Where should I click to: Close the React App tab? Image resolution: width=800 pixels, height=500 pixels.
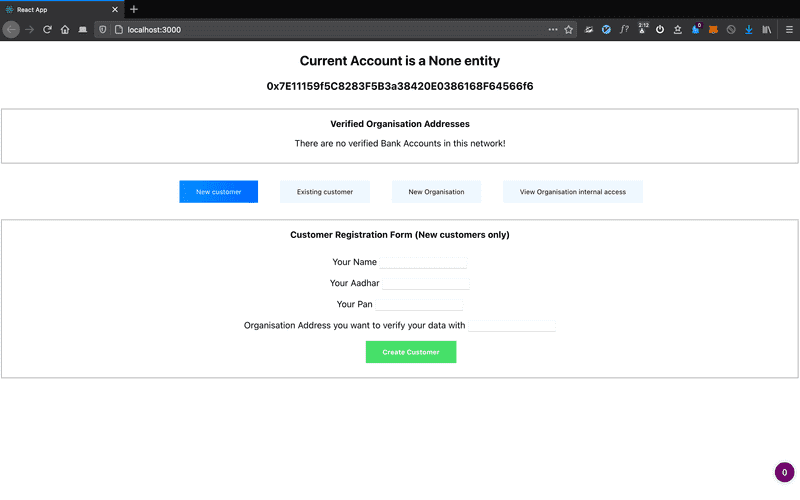pyautogui.click(x=115, y=9)
